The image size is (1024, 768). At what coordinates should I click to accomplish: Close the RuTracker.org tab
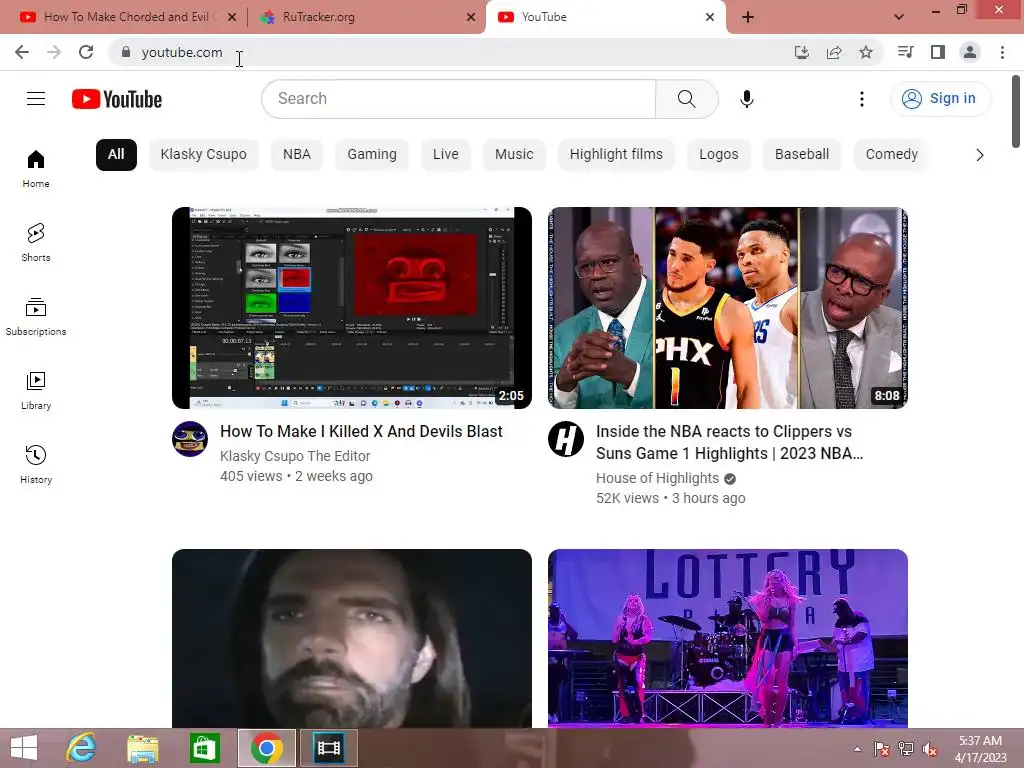click(x=471, y=17)
